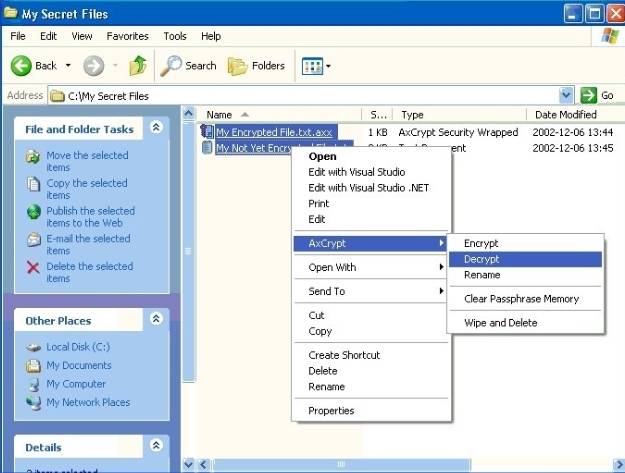The image size is (625, 473).
Task: Click Publish the selected items link
Action: tap(90, 217)
